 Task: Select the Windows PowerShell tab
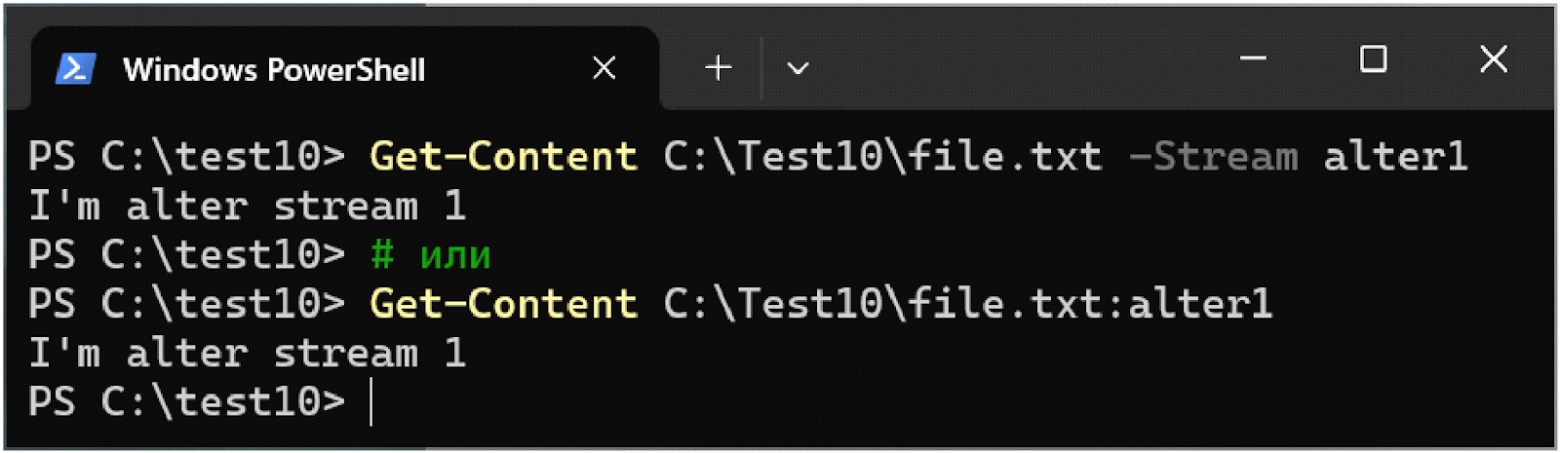pyautogui.click(x=273, y=69)
